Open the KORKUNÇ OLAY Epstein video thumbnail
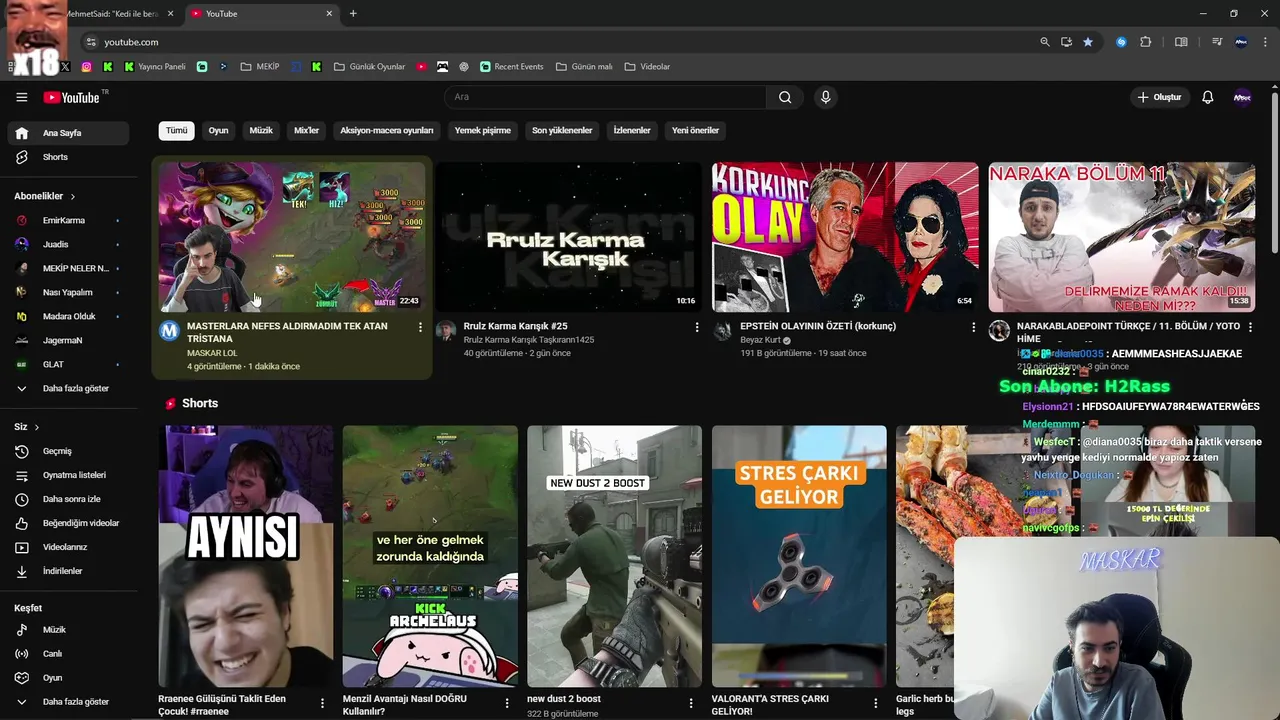The height and width of the screenshot is (720, 1280). pos(845,237)
